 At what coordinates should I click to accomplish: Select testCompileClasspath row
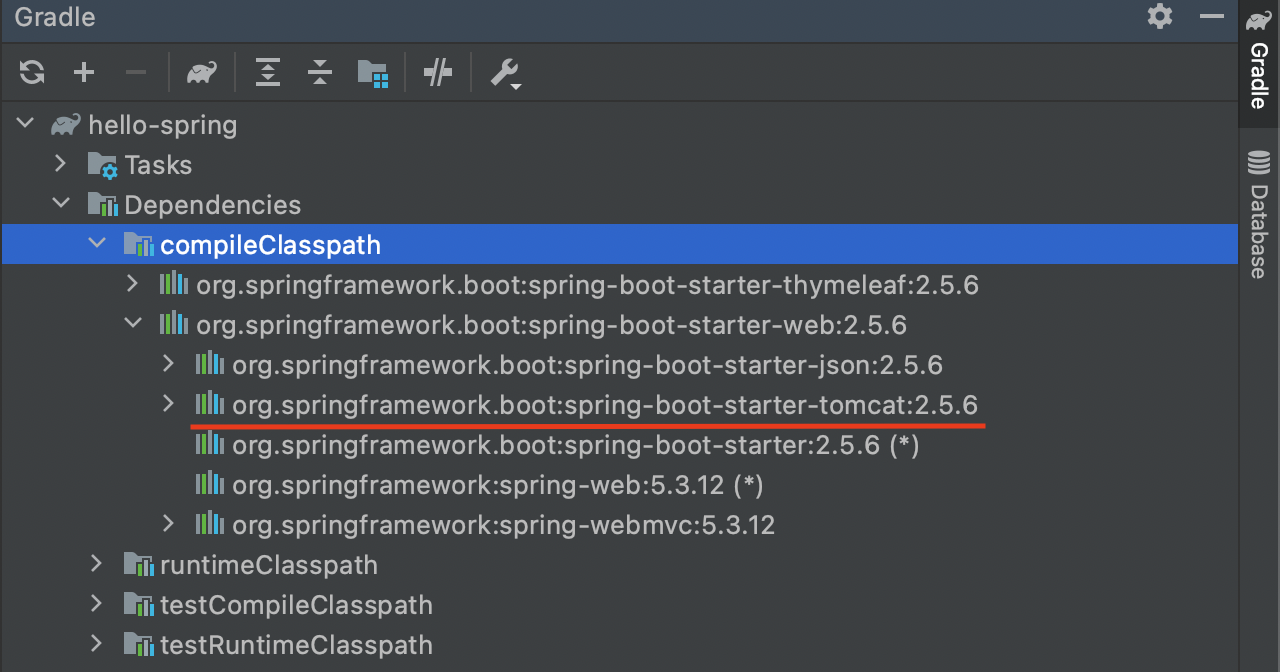point(620,604)
